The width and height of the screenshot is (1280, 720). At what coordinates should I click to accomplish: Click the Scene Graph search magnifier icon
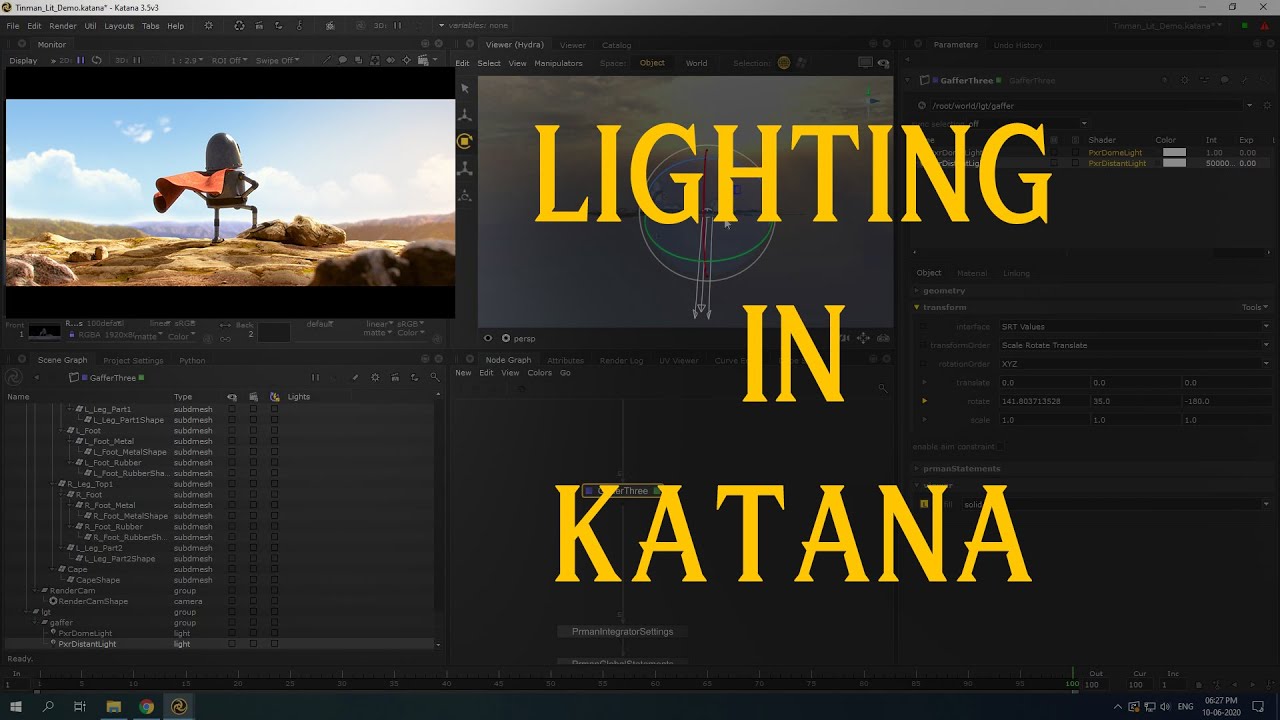click(434, 378)
